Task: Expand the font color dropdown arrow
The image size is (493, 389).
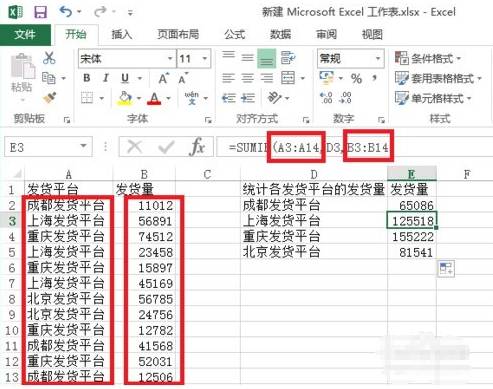Action: [169, 98]
